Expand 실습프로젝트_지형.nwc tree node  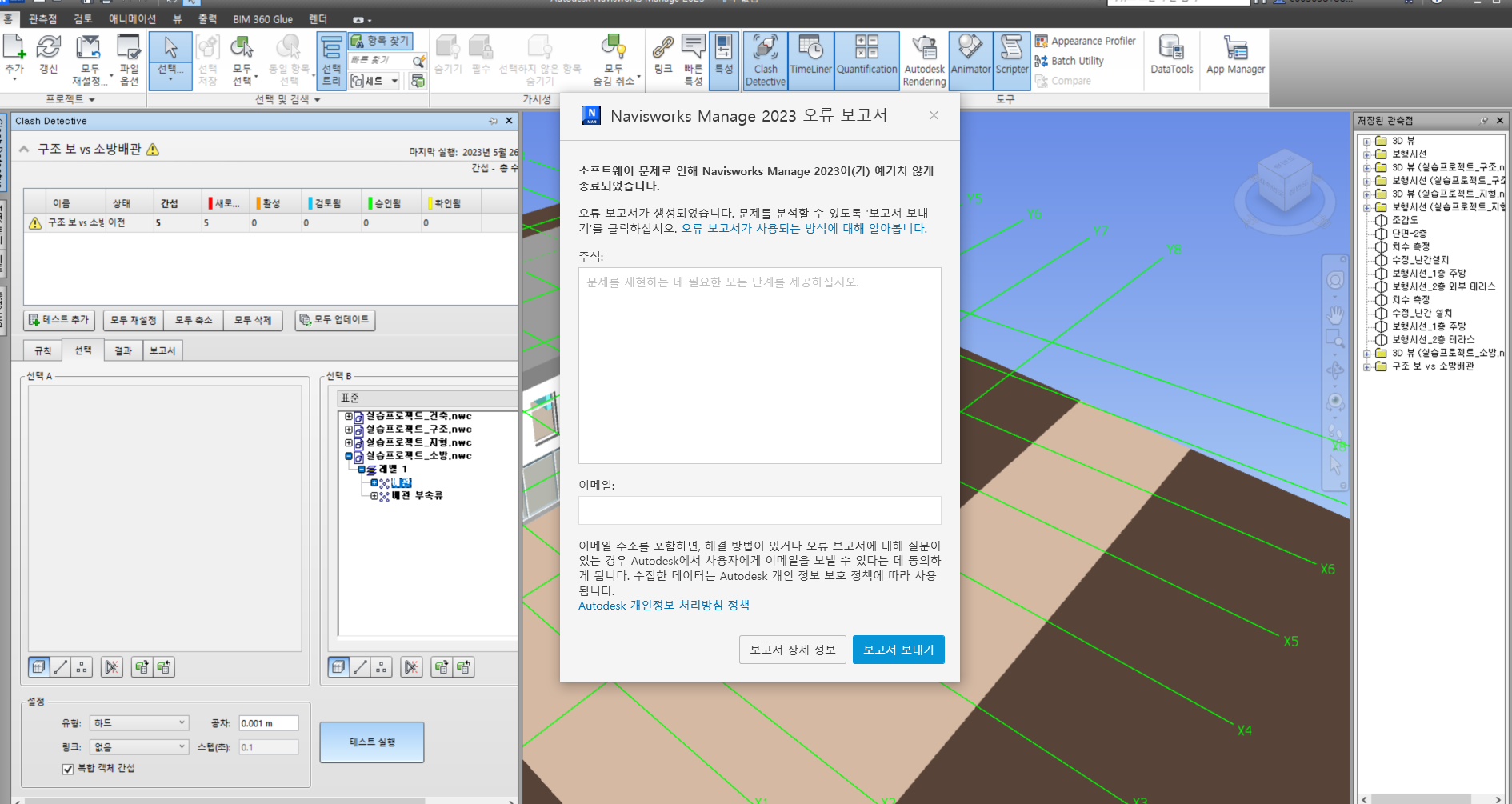tap(349, 442)
